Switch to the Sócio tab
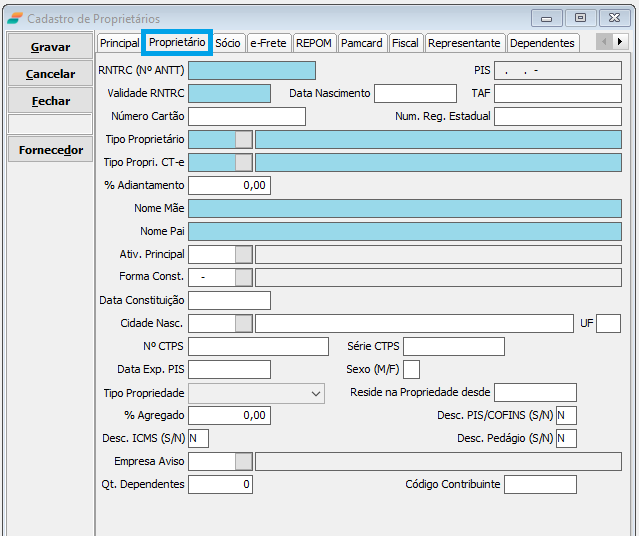639x536 pixels. 228,43
